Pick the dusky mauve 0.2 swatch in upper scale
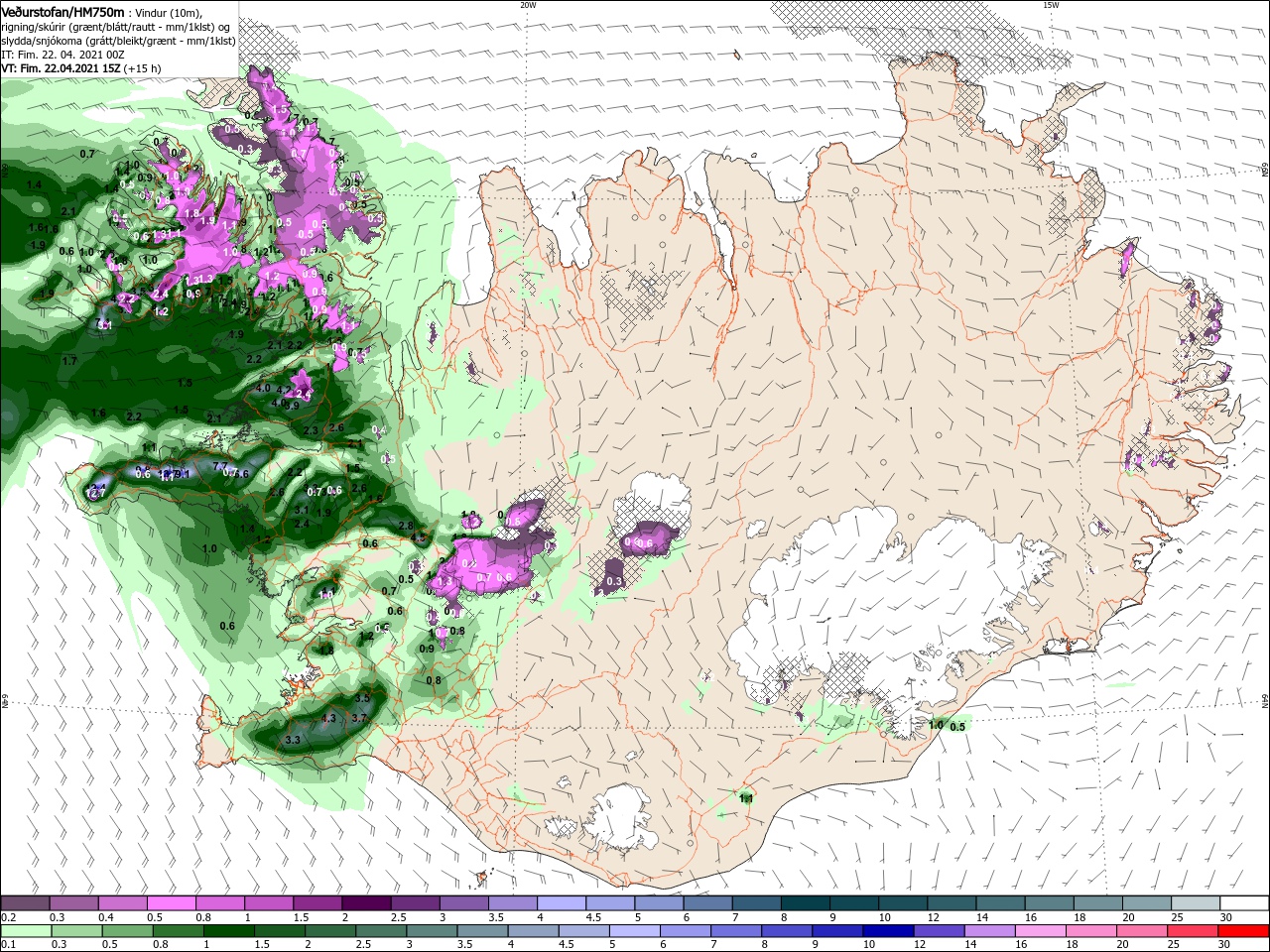 [25, 903]
